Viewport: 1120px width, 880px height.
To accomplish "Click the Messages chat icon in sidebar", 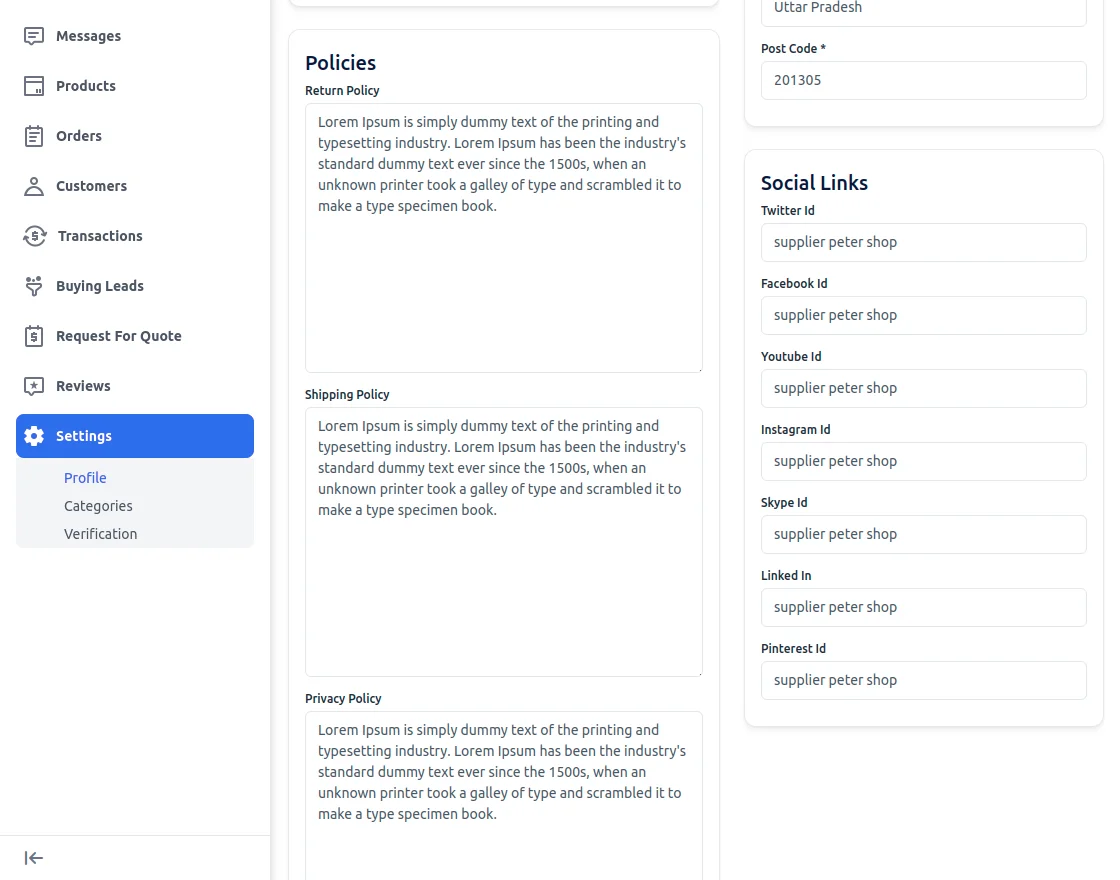I will coord(34,36).
